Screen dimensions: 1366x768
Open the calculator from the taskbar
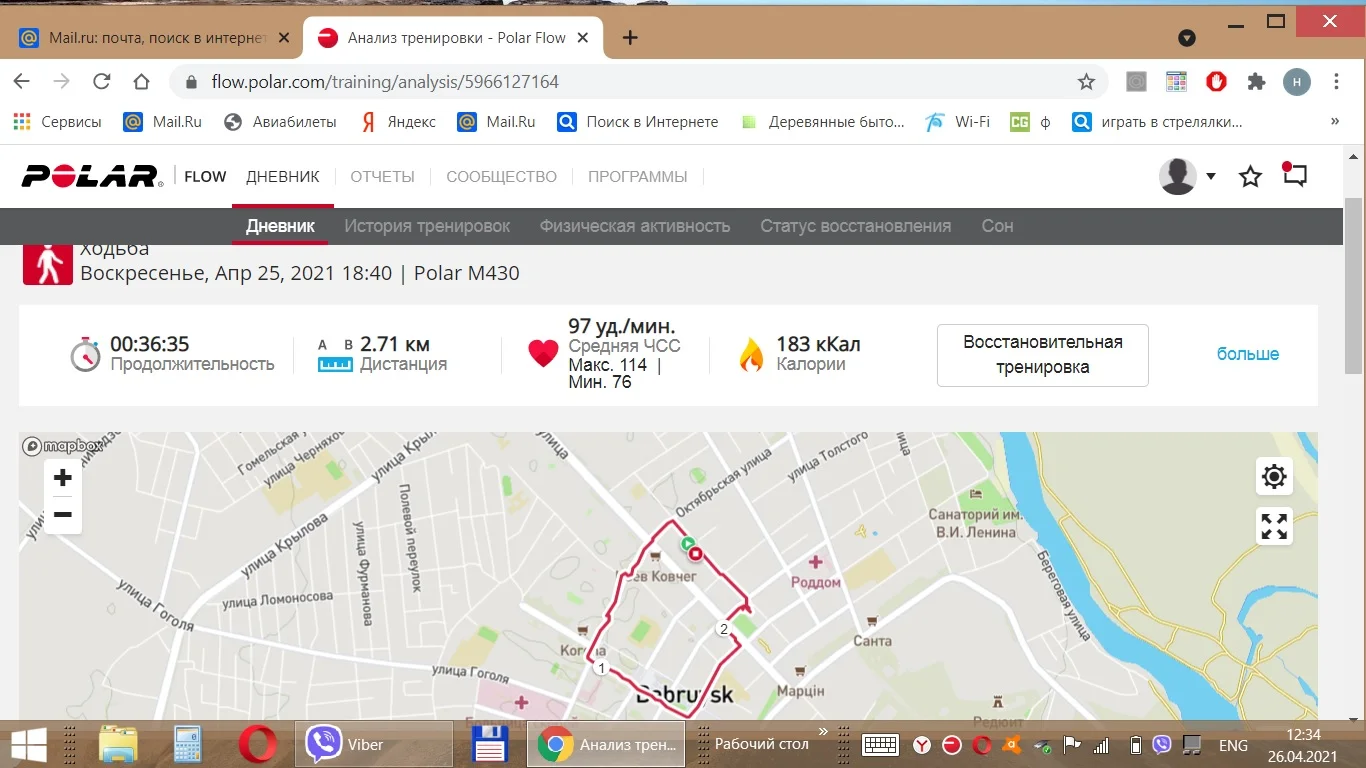point(188,744)
